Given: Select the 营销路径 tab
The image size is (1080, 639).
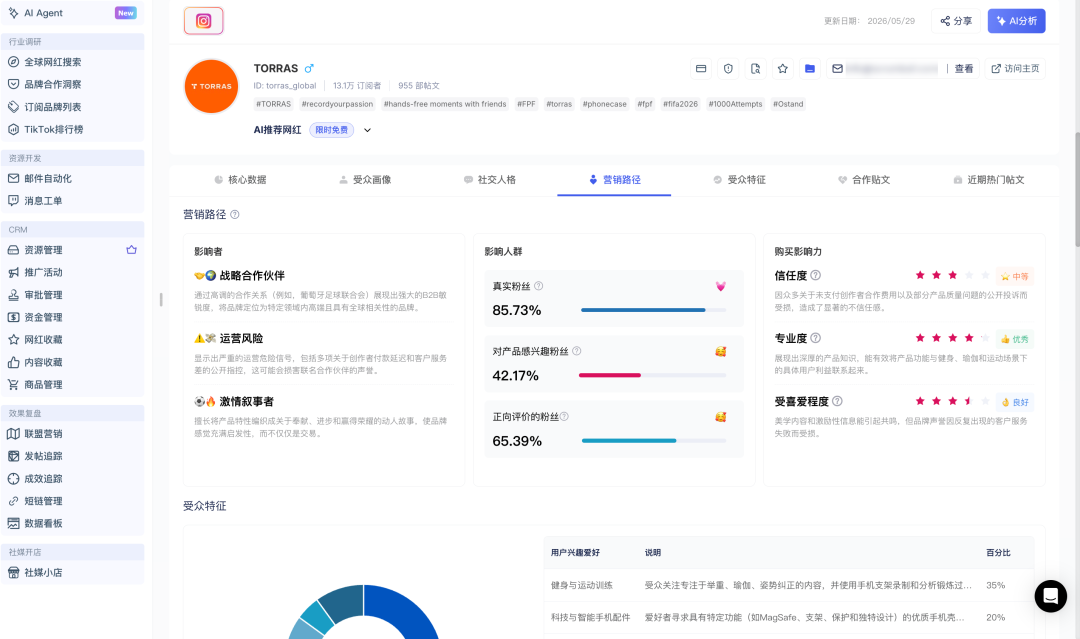Looking at the screenshot, I should pyautogui.click(x=614, y=180).
